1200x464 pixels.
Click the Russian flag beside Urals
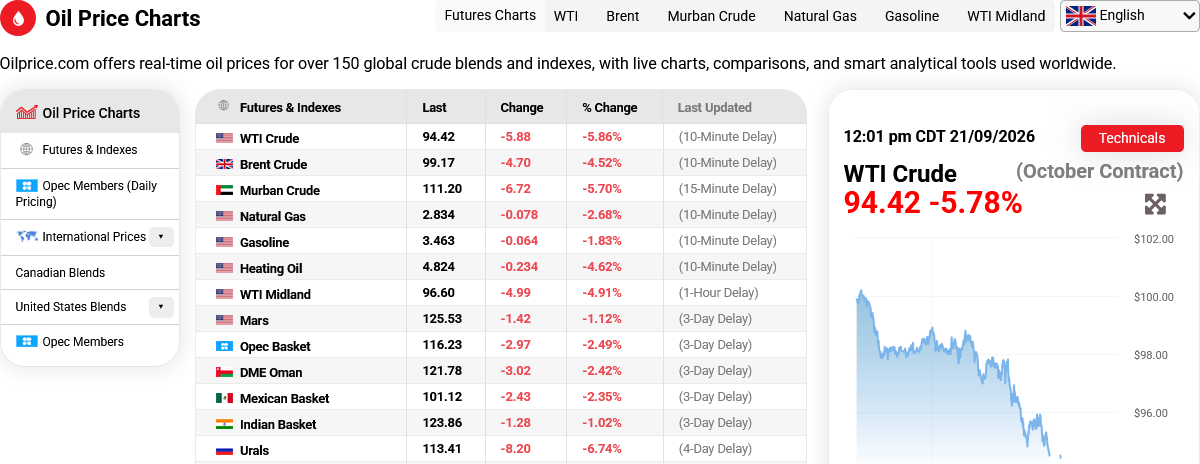coord(224,450)
